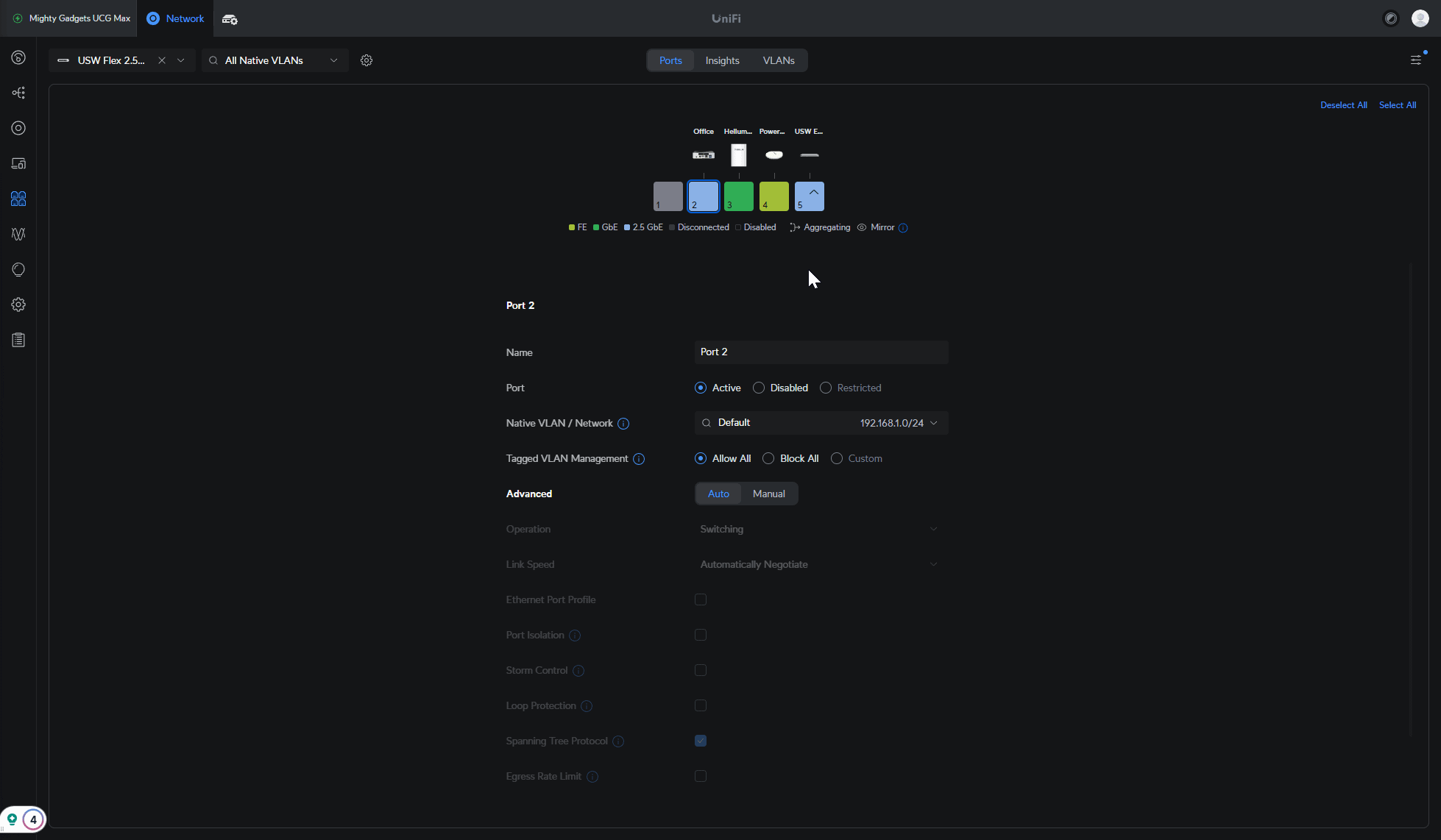The width and height of the screenshot is (1441, 840).
Task: Click the port settings gear icon
Action: [x=367, y=60]
